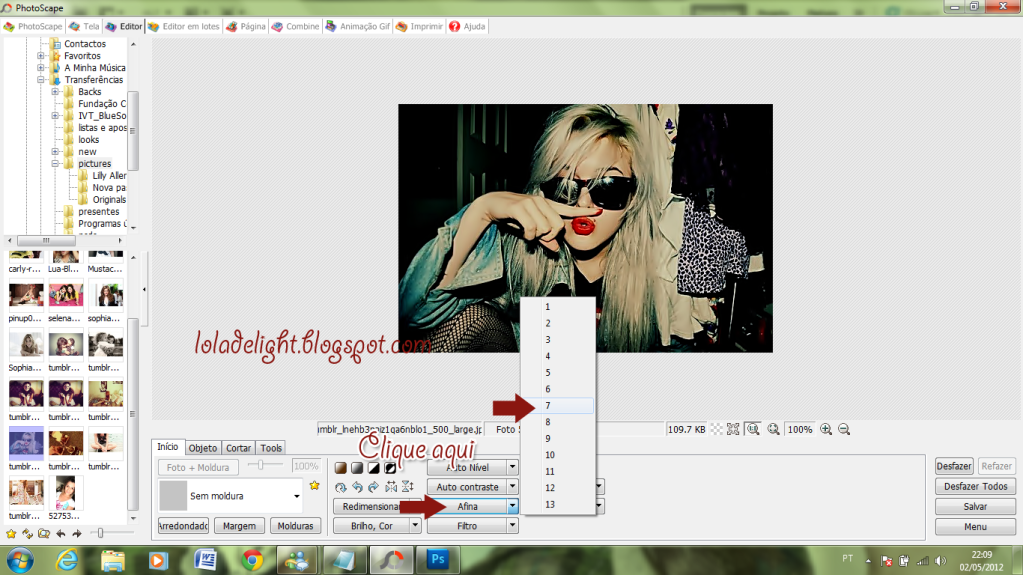The width and height of the screenshot is (1023, 575).
Task: Click the volume icon in system tray
Action: coord(940,561)
